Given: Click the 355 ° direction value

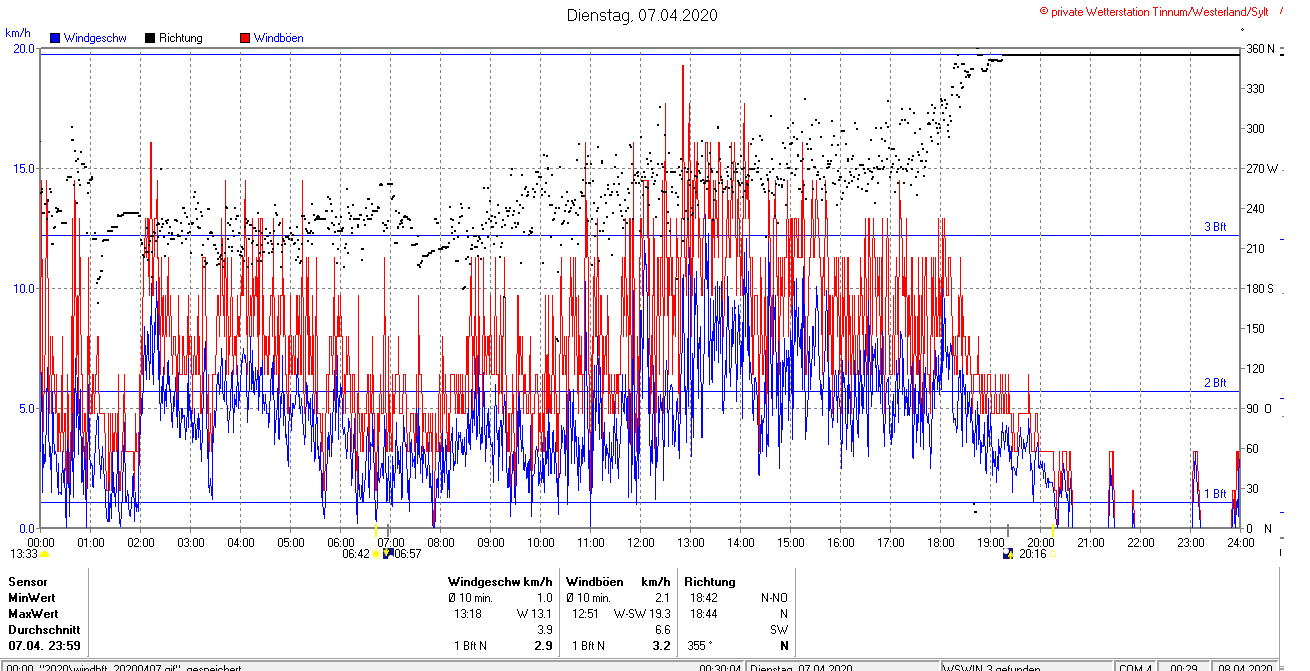Looking at the screenshot, I should click(x=700, y=645).
